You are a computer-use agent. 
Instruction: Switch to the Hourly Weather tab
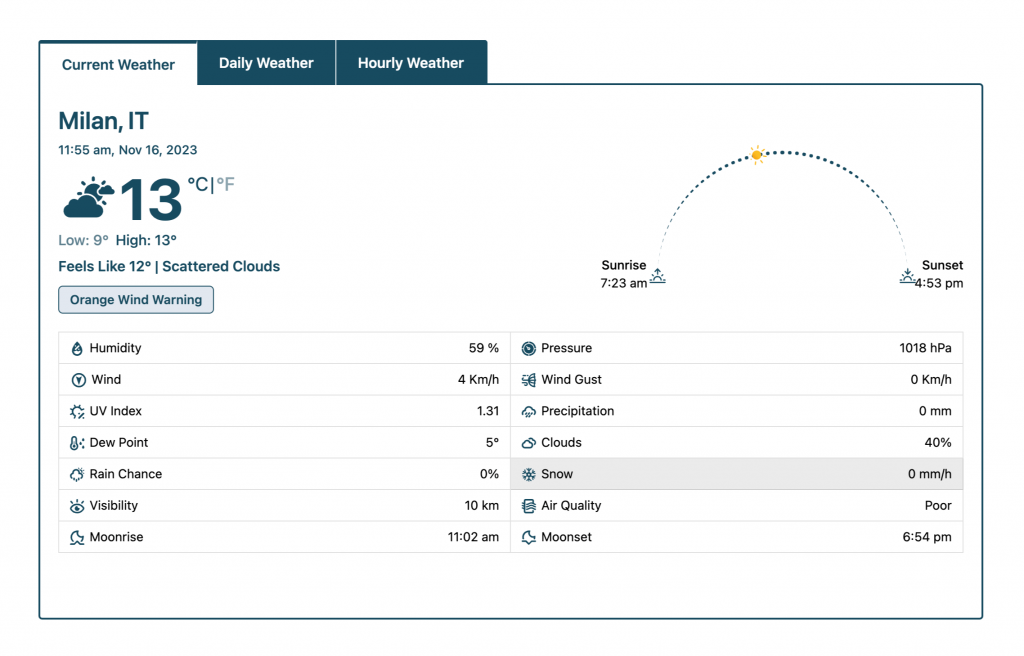coord(411,63)
